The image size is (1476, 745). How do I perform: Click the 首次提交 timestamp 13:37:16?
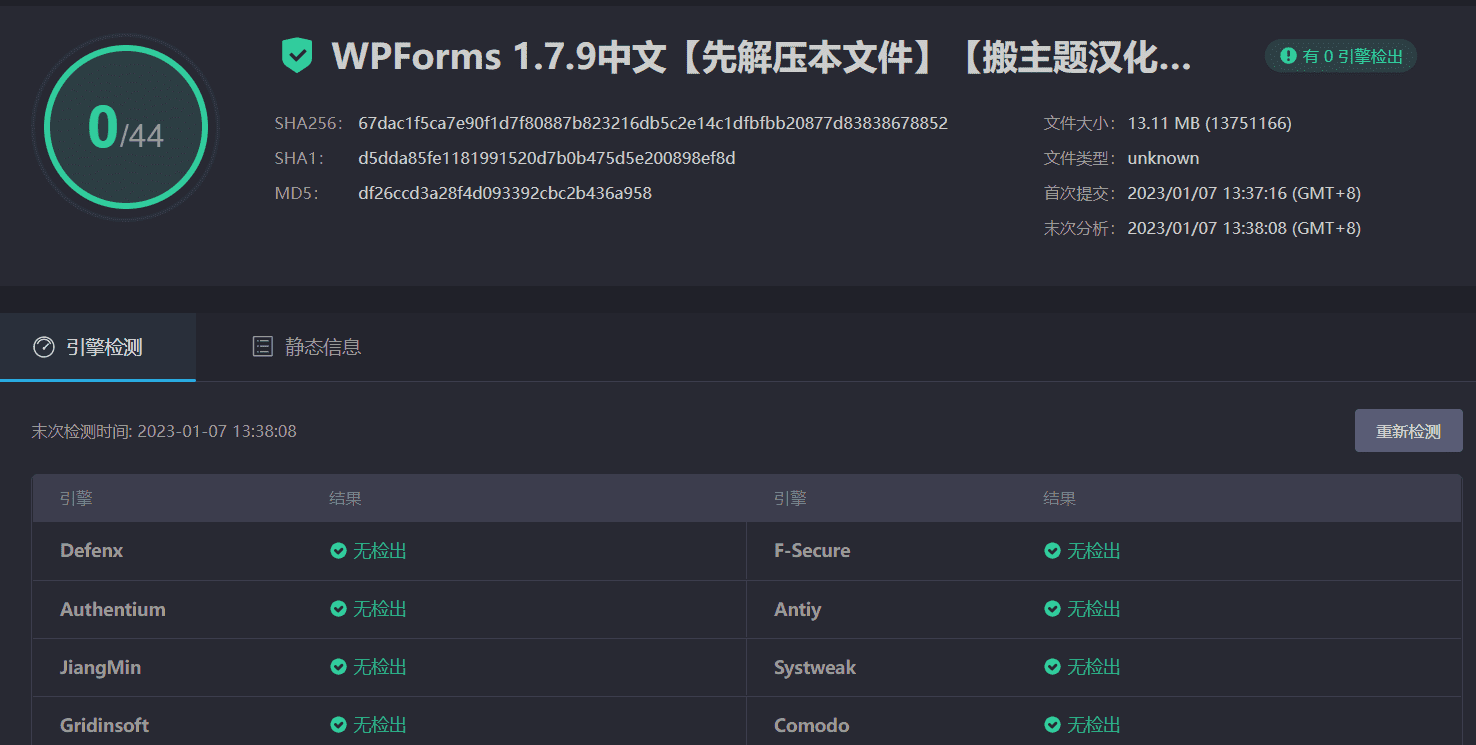[1244, 193]
